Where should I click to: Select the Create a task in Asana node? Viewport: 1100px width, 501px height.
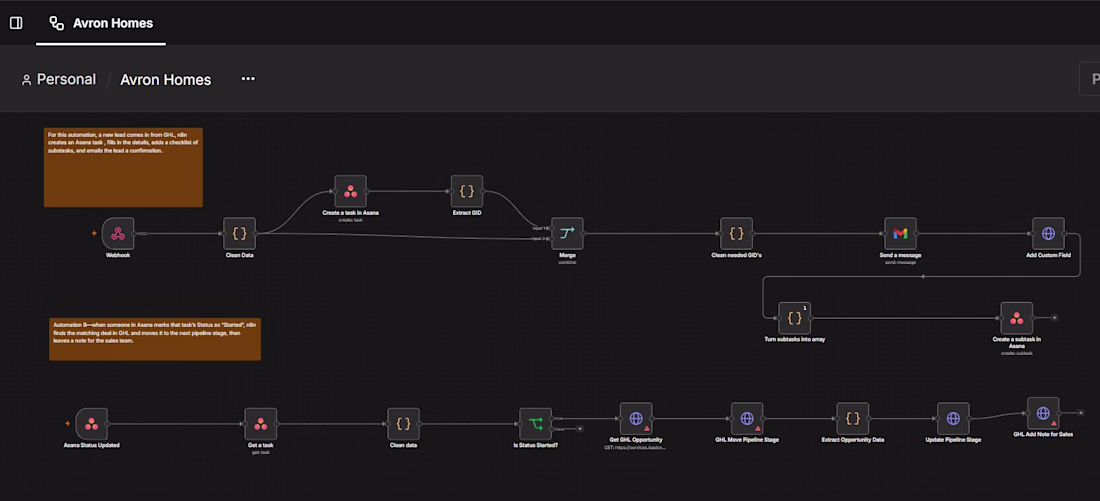point(350,191)
